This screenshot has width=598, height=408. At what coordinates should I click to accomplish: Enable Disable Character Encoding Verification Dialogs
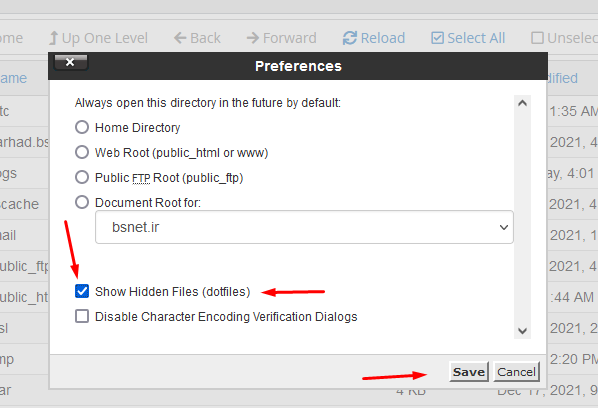(x=82, y=316)
